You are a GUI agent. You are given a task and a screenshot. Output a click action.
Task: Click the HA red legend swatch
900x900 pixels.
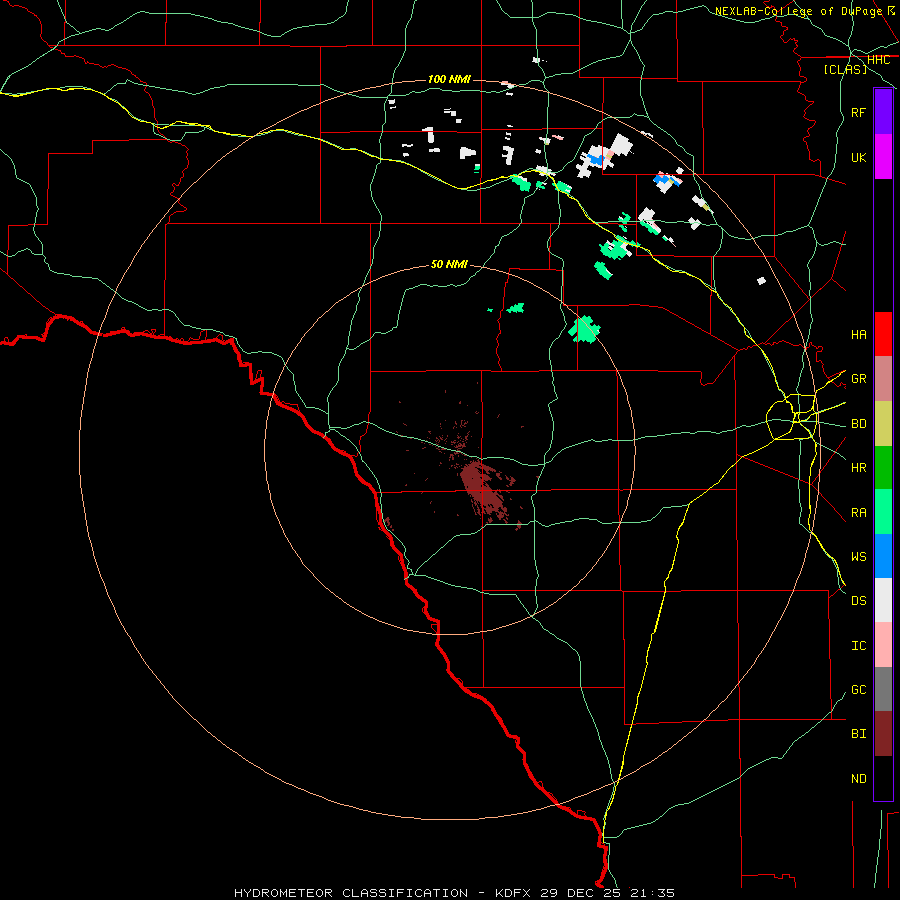(x=883, y=334)
